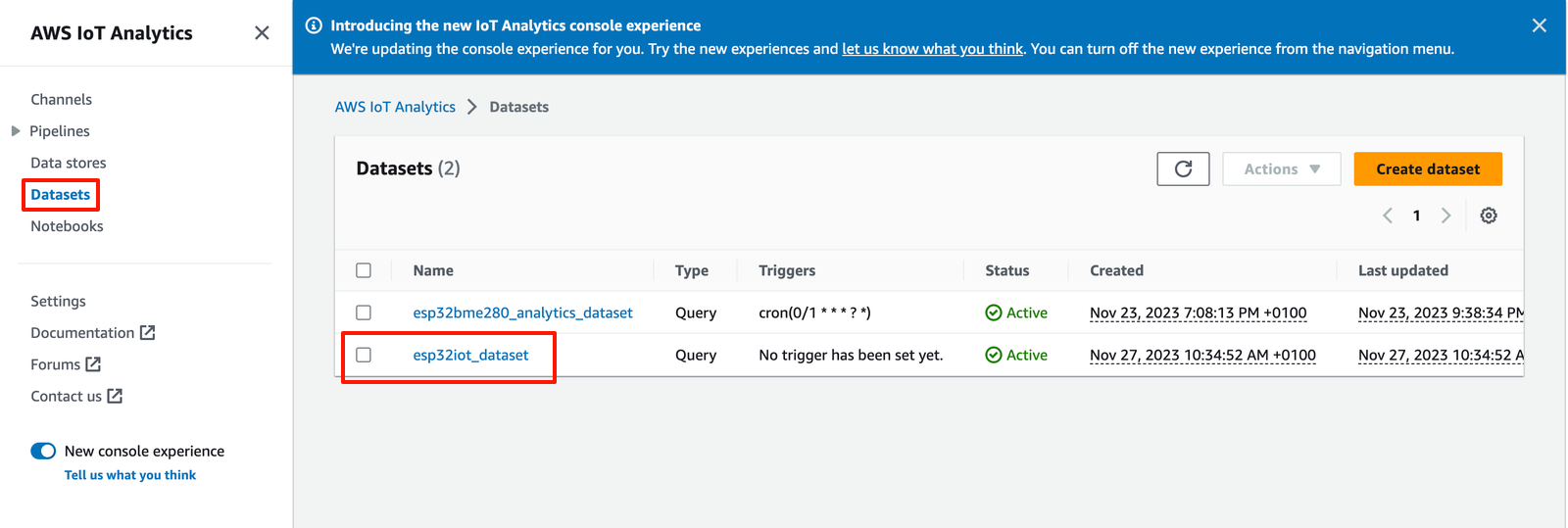
Task: Click the Triggers column header
Action: pyautogui.click(x=787, y=270)
